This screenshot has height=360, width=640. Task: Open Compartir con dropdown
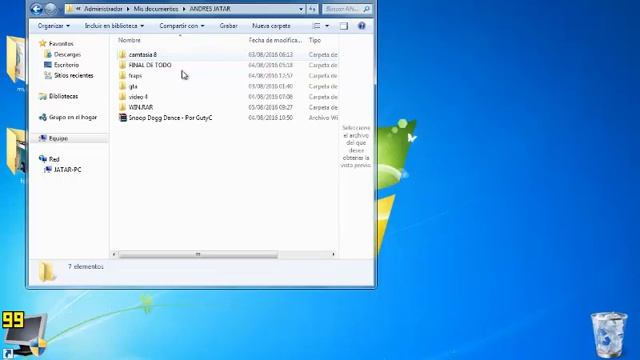[182, 26]
